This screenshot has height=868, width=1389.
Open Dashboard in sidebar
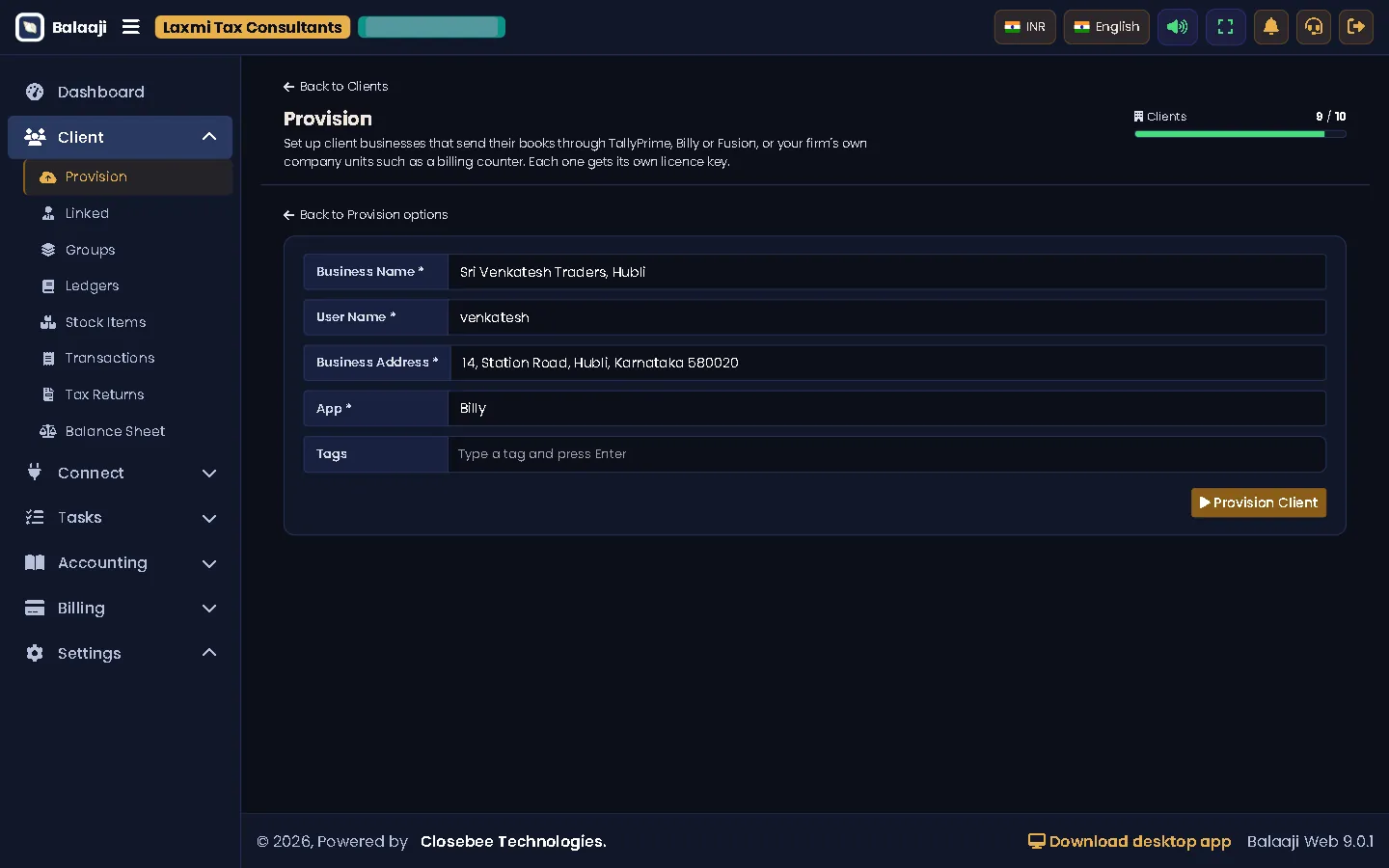120,92
